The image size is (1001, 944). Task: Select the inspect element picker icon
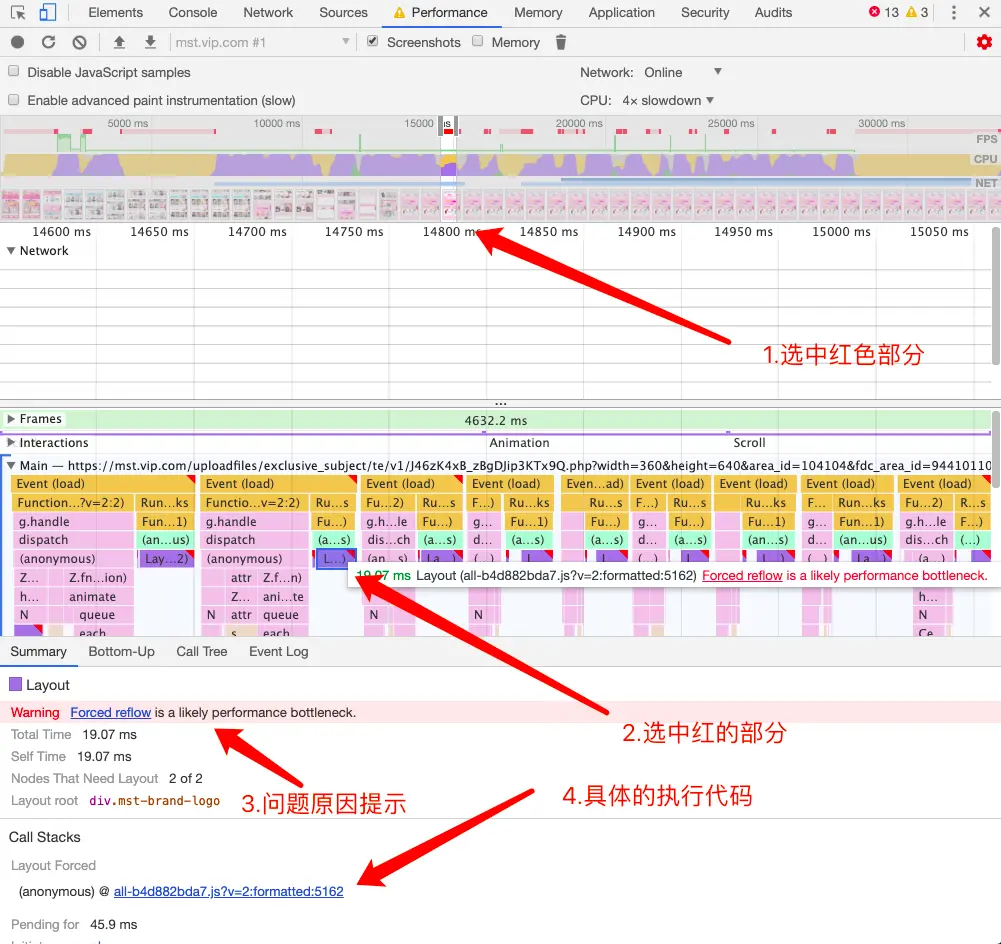[18, 12]
